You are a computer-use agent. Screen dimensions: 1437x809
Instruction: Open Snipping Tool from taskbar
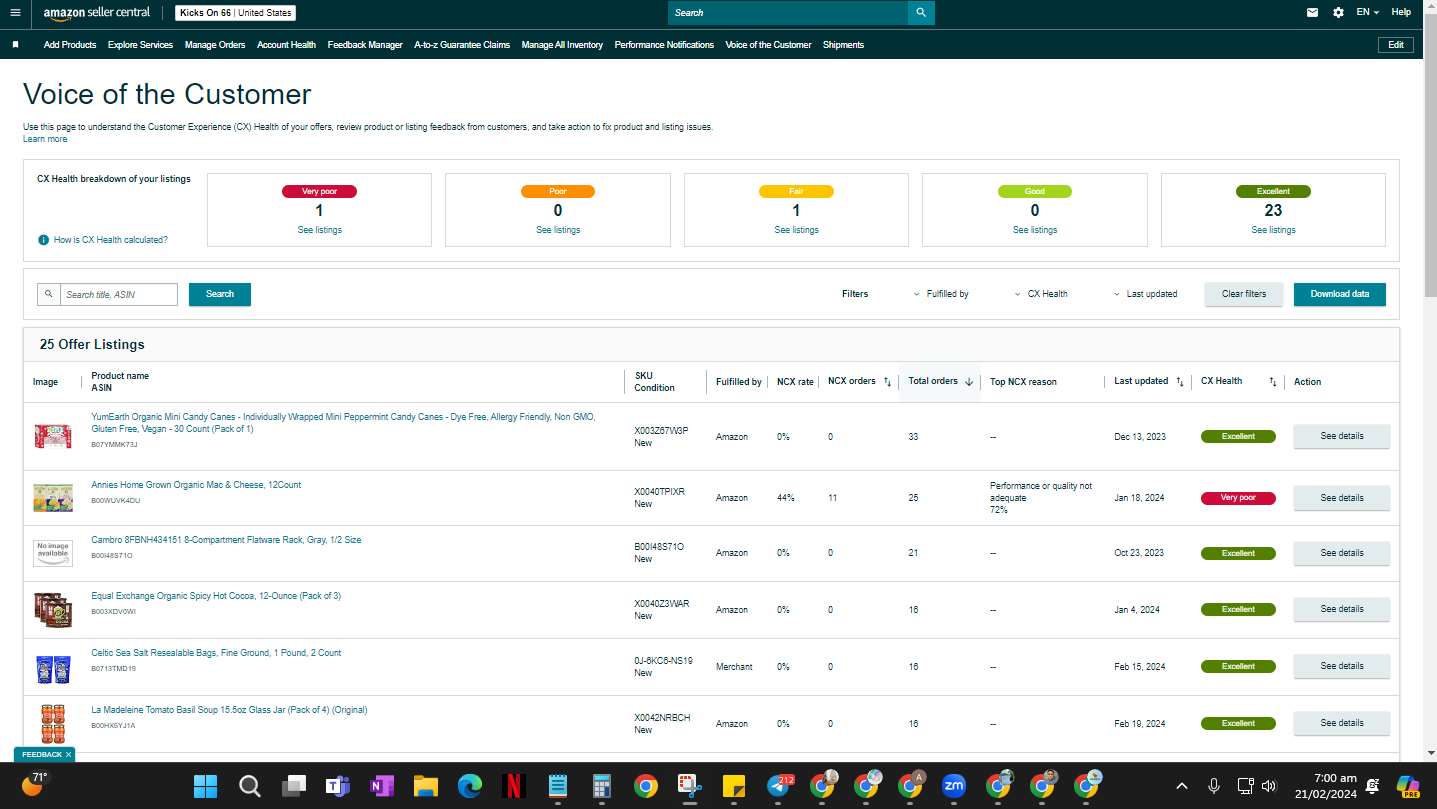point(690,786)
